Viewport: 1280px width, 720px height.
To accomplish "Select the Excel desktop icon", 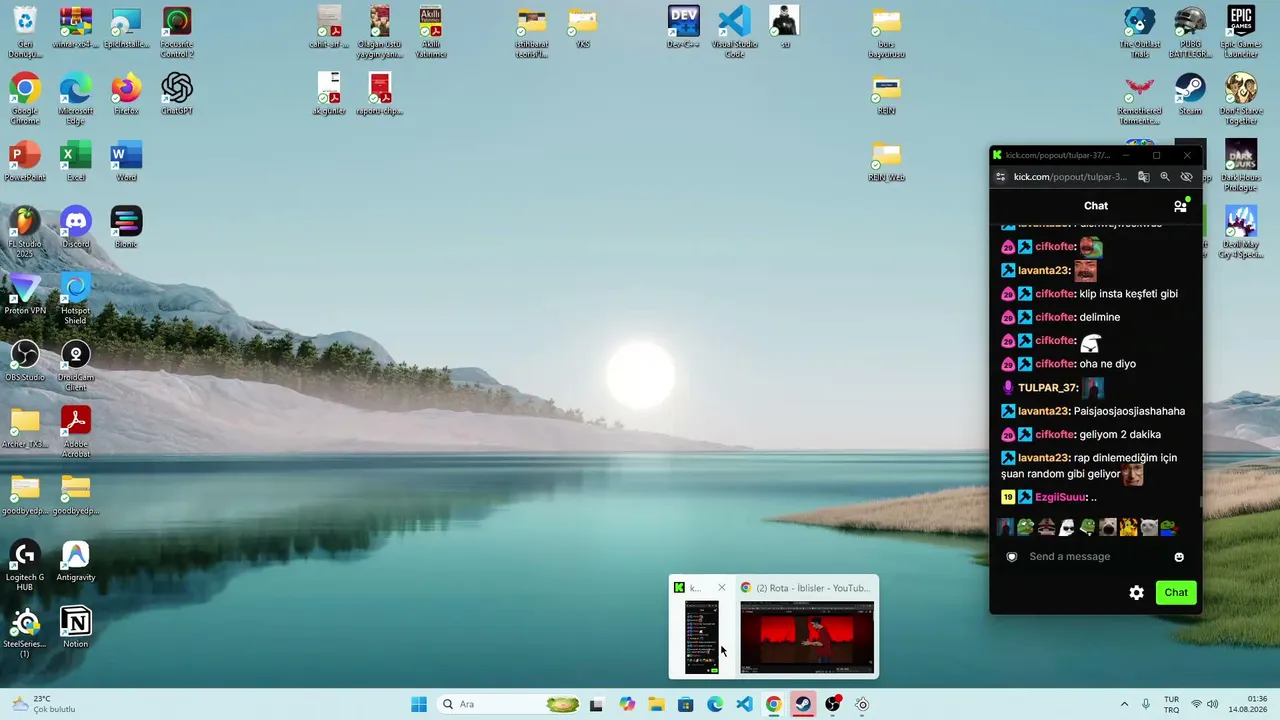I will pyautogui.click(x=75, y=161).
